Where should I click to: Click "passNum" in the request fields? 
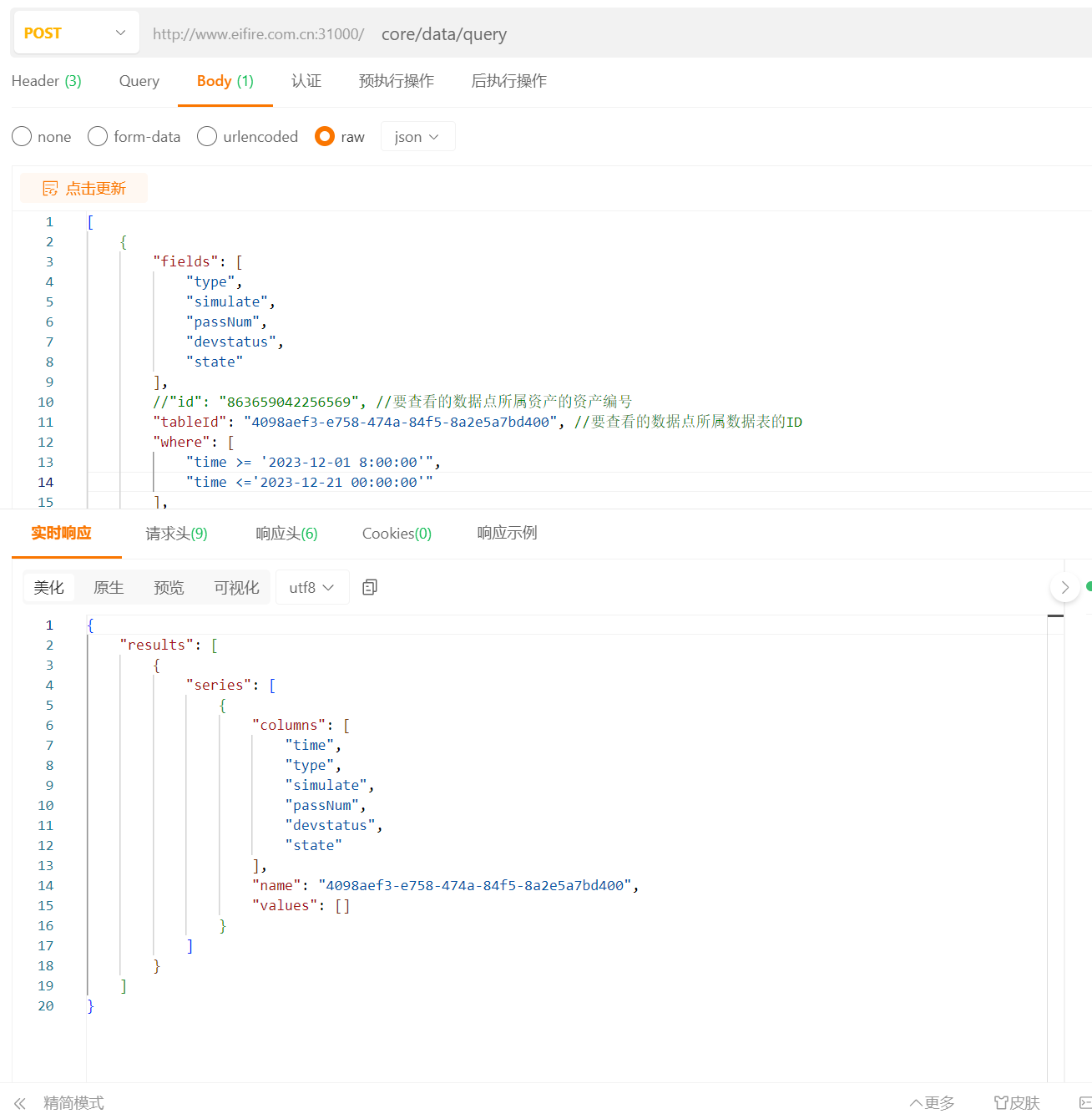pyautogui.click(x=222, y=322)
